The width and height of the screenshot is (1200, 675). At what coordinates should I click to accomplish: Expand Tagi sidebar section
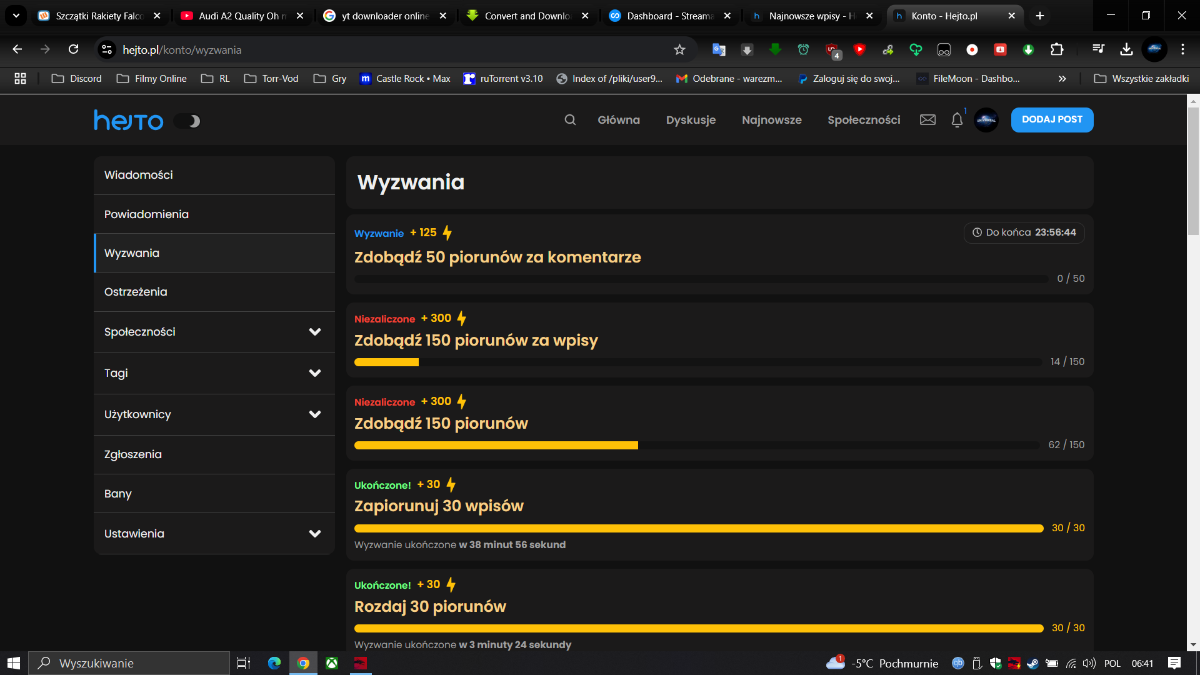315,373
